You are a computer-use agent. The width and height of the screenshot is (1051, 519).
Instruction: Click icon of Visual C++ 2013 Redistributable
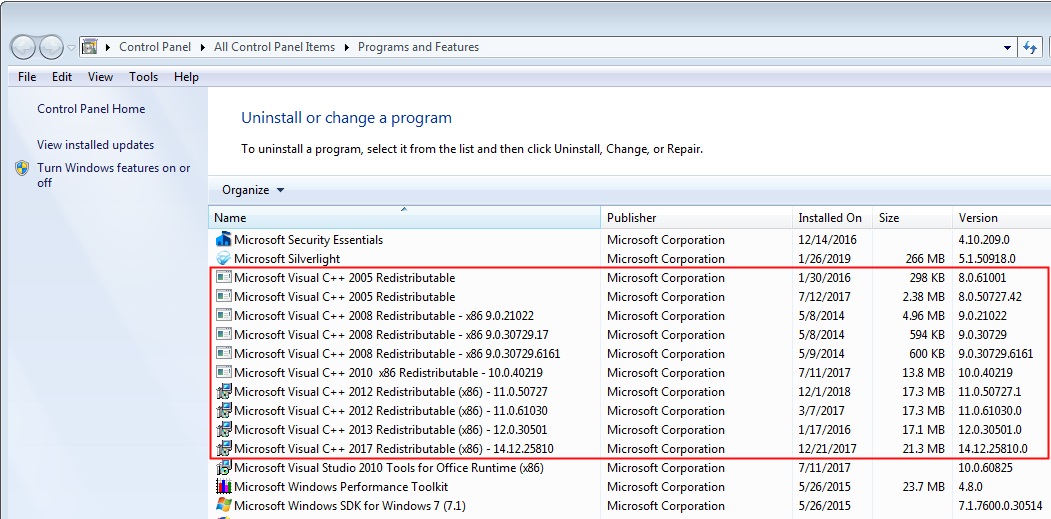223,429
